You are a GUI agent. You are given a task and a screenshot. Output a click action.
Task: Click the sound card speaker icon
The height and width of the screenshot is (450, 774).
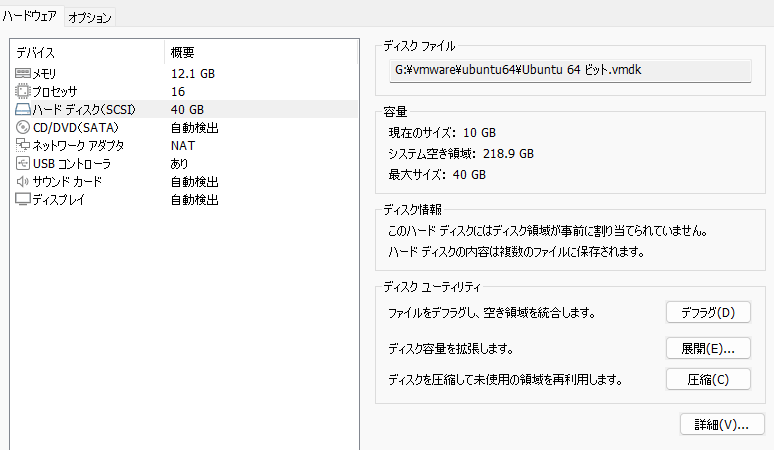click(x=23, y=181)
